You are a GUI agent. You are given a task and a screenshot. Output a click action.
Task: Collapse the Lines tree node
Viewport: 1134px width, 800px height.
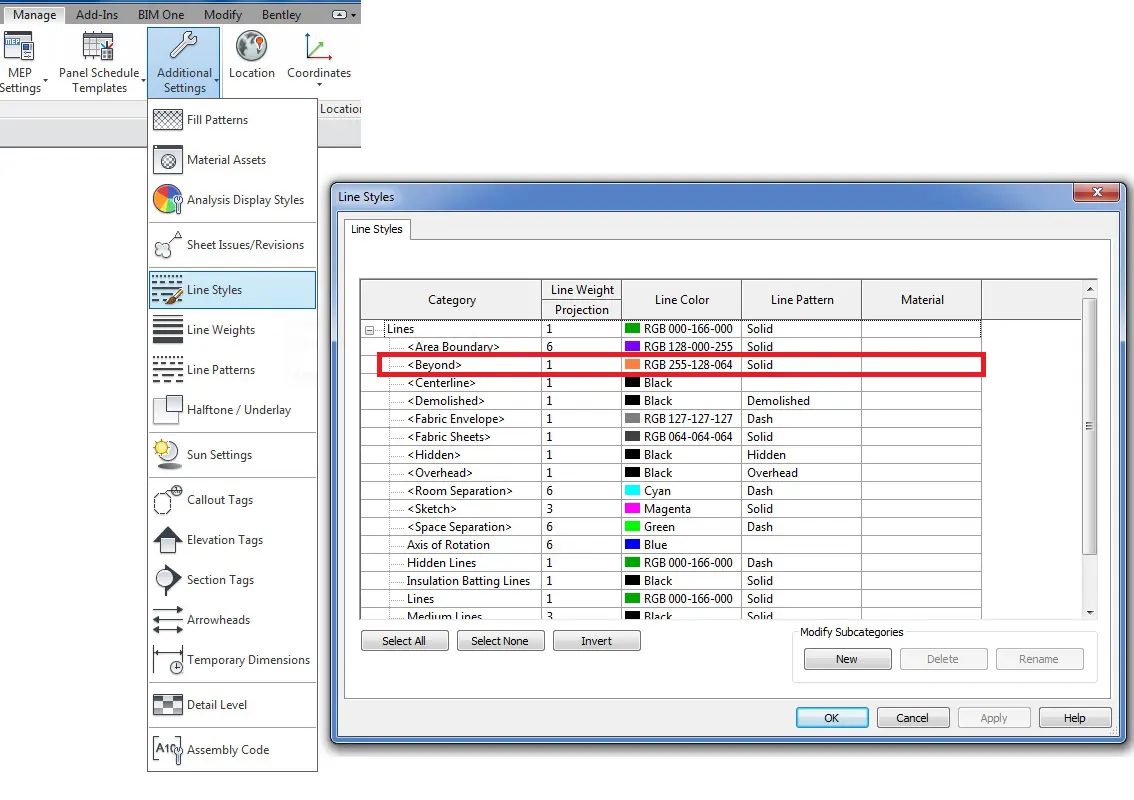point(370,330)
